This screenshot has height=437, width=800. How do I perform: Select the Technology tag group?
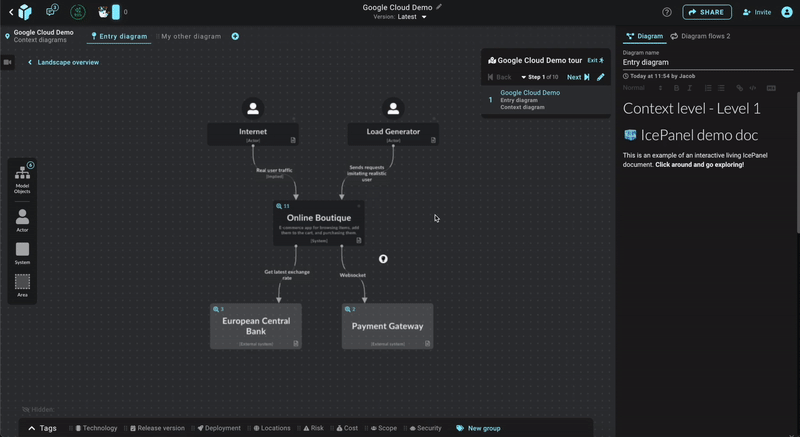tap(96, 428)
